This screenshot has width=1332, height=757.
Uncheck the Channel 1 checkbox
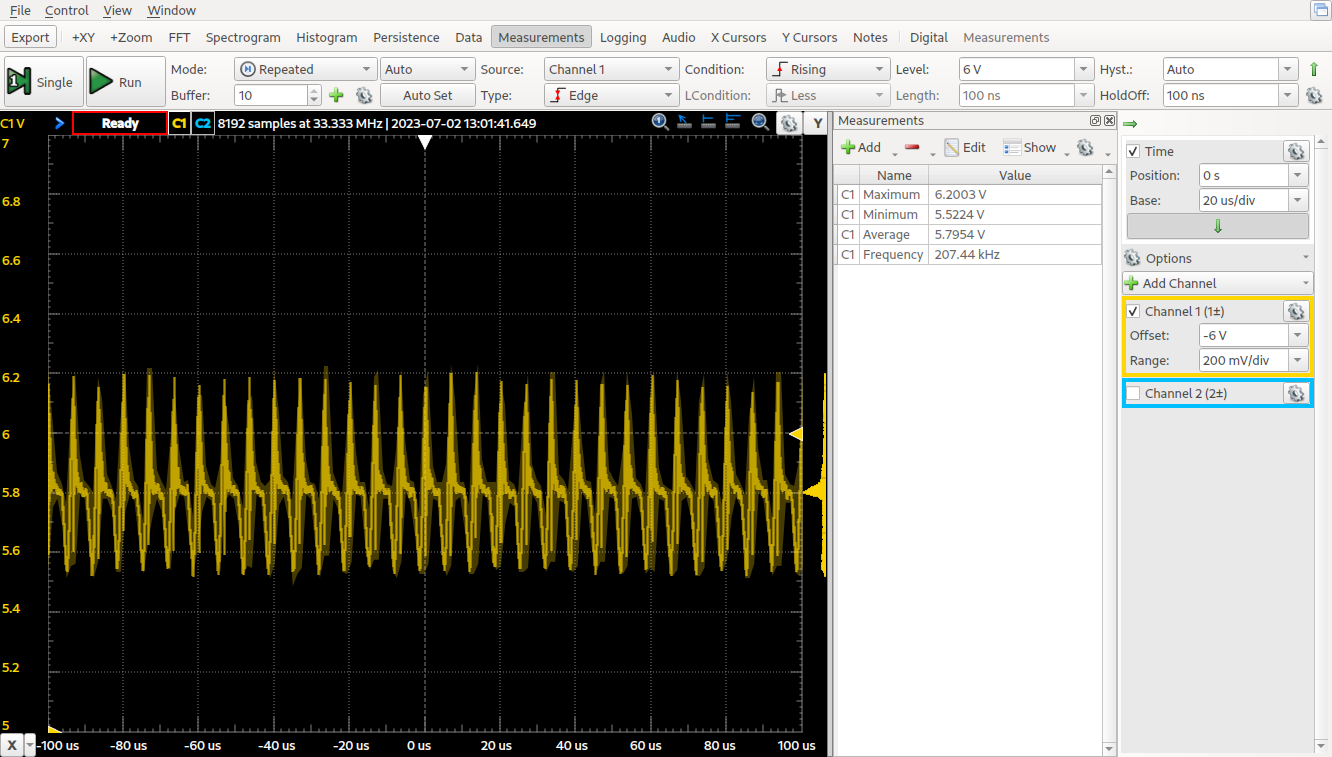1133,312
